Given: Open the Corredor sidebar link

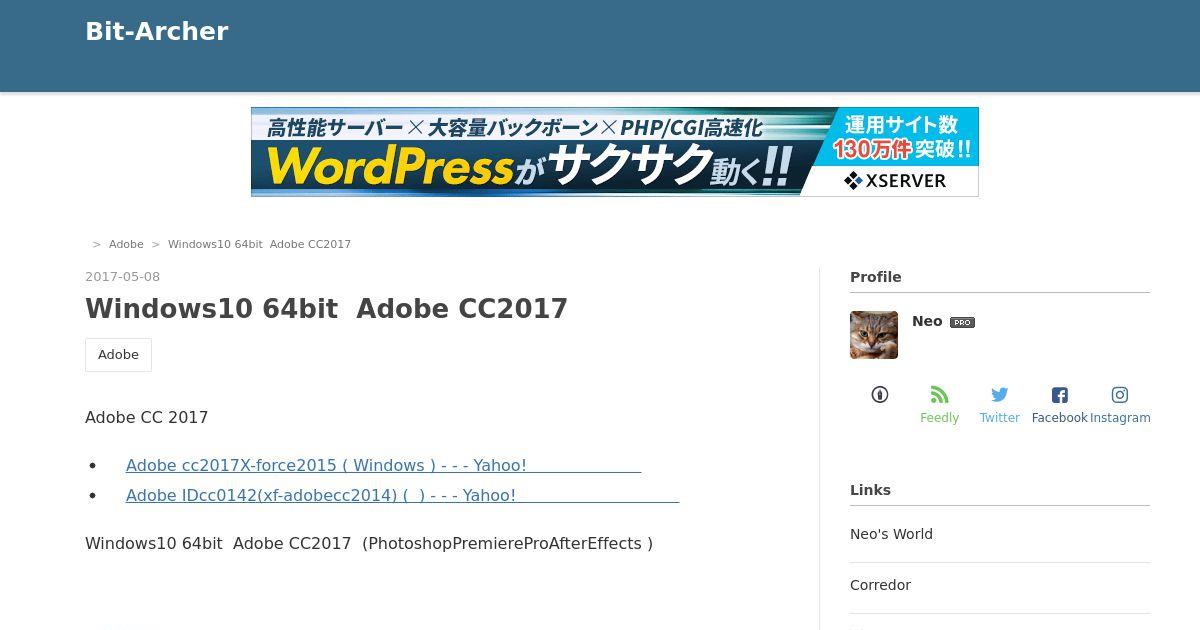Looking at the screenshot, I should (x=880, y=585).
